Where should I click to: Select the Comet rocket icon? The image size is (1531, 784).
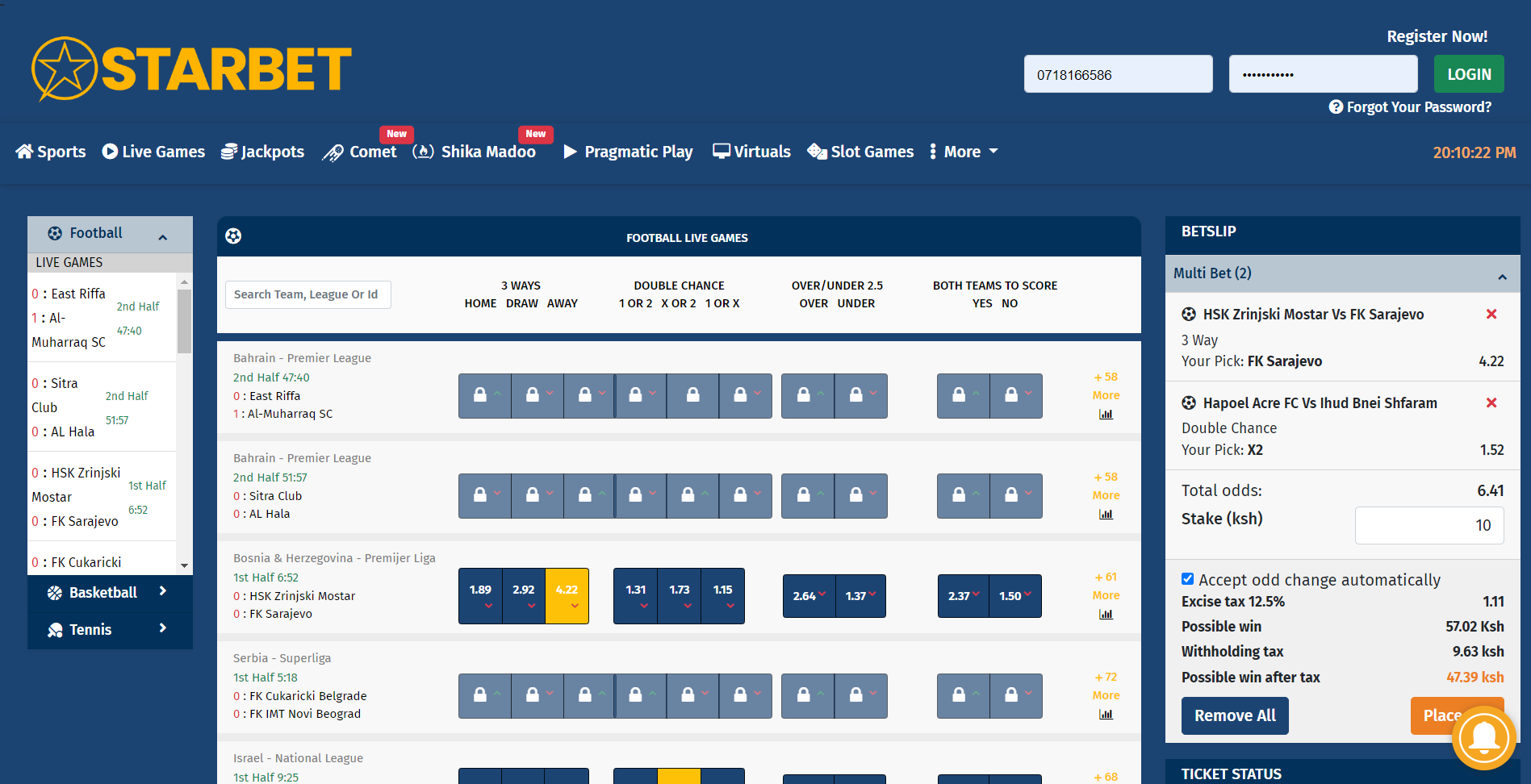(x=333, y=152)
